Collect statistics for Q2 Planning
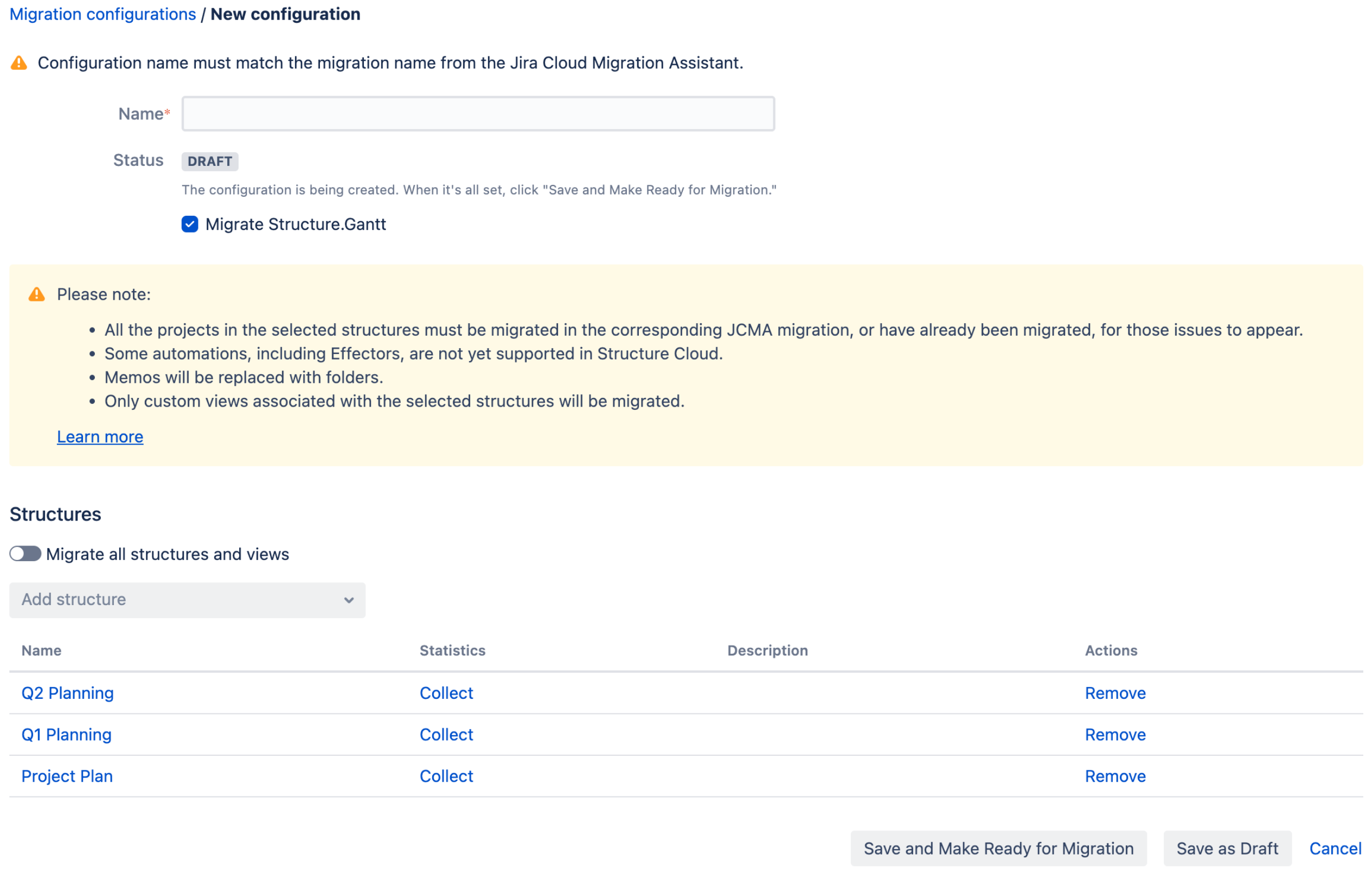Screen dimensions: 1372x874 pyautogui.click(x=447, y=693)
